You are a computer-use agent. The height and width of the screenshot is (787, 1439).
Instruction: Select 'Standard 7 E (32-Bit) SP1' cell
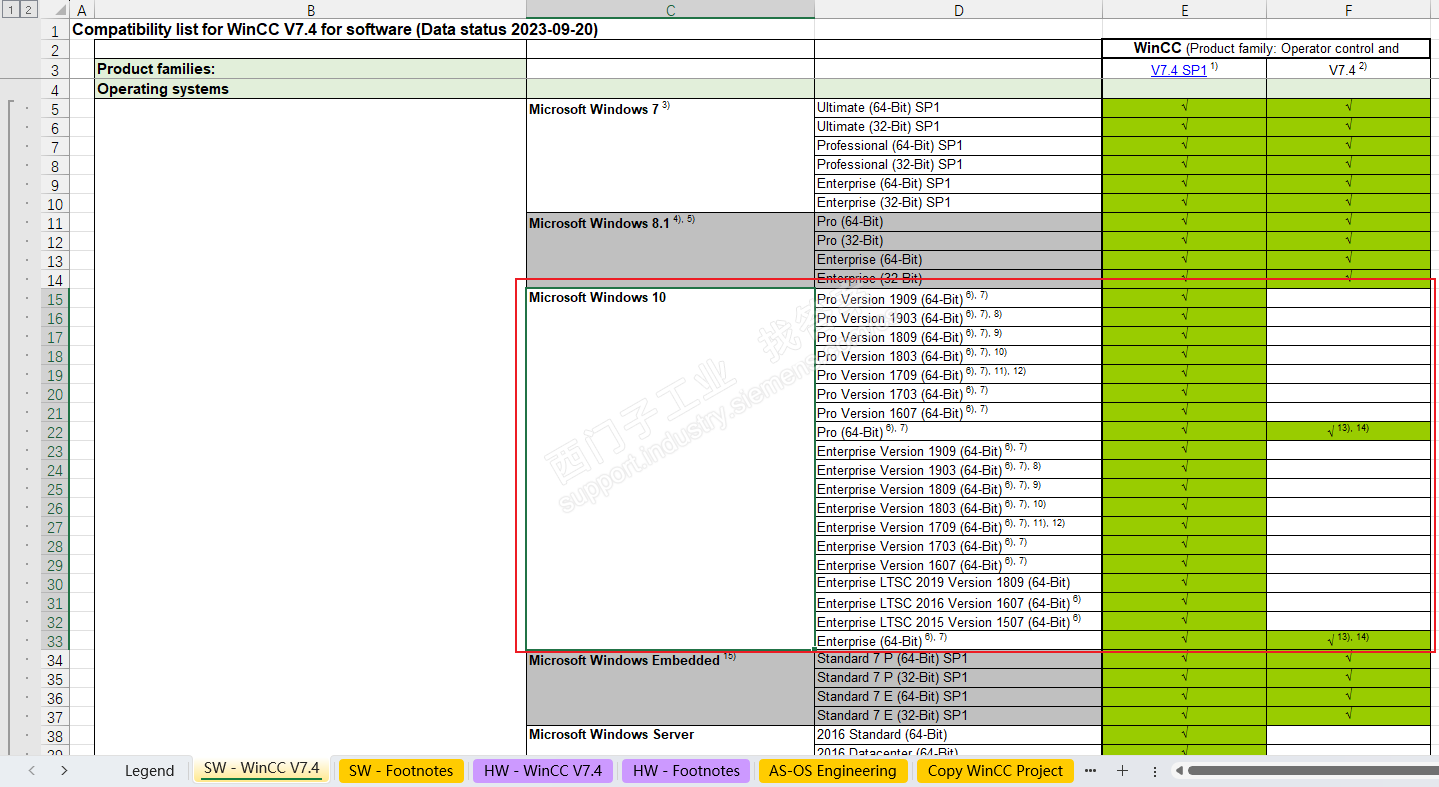coord(958,716)
